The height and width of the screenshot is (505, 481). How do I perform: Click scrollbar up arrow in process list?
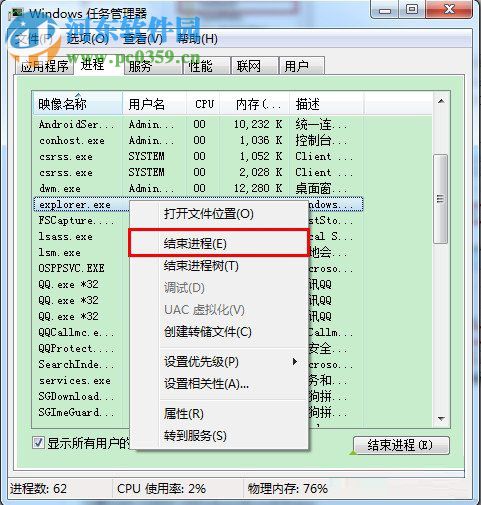pyautogui.click(x=441, y=101)
